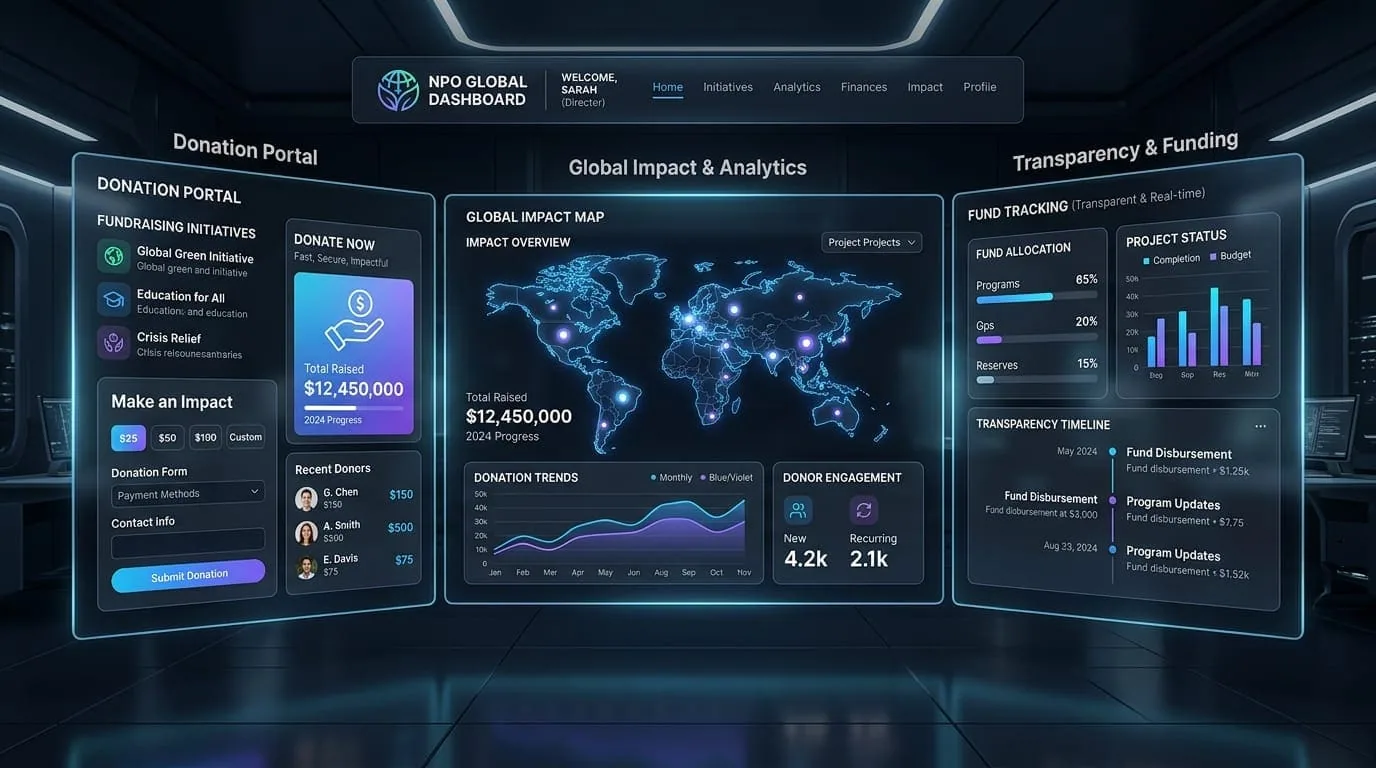Choose the Custom donation amount
The width and height of the screenshot is (1376, 768).
click(x=245, y=437)
